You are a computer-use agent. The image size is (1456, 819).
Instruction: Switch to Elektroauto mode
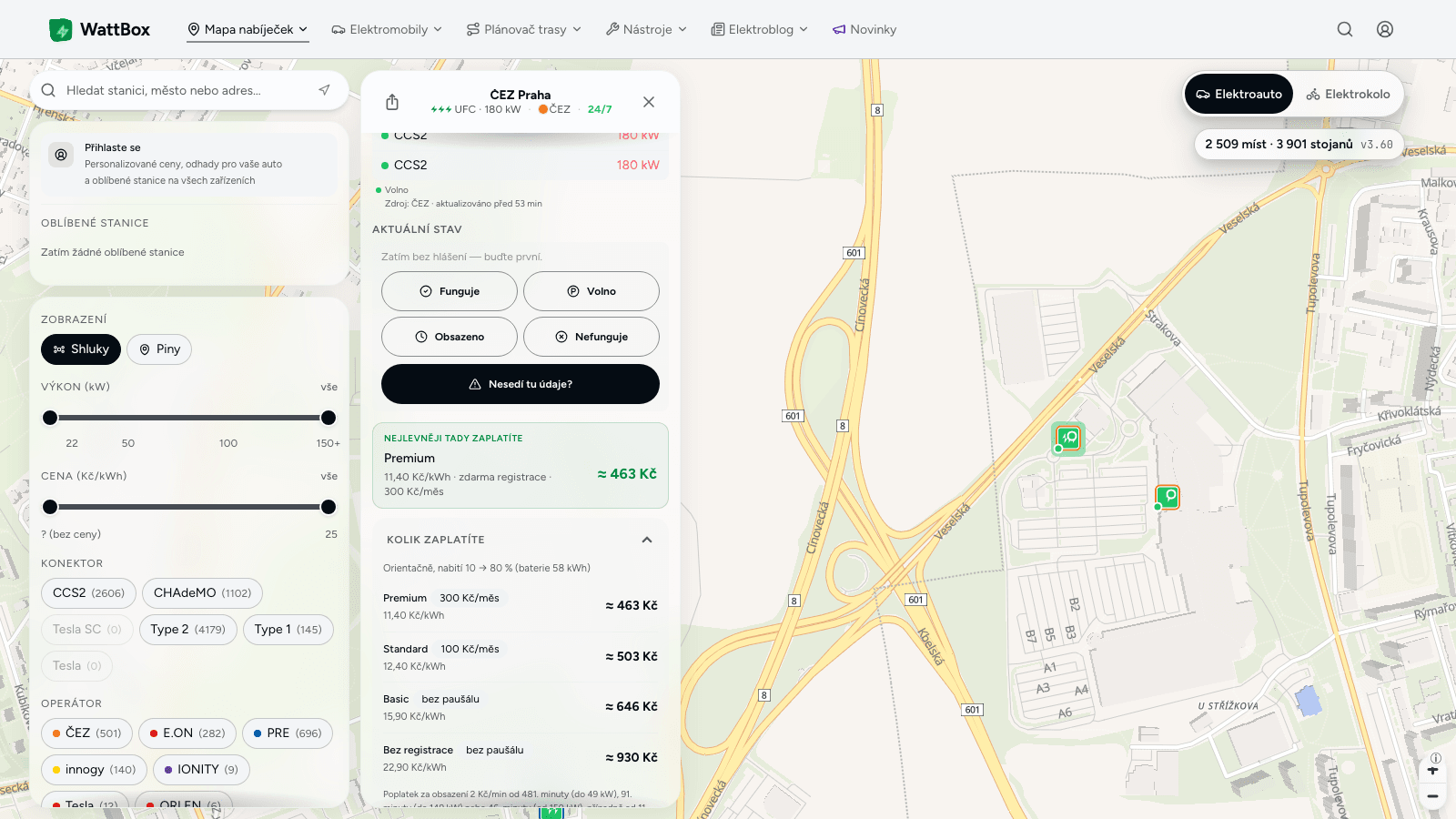click(1239, 94)
